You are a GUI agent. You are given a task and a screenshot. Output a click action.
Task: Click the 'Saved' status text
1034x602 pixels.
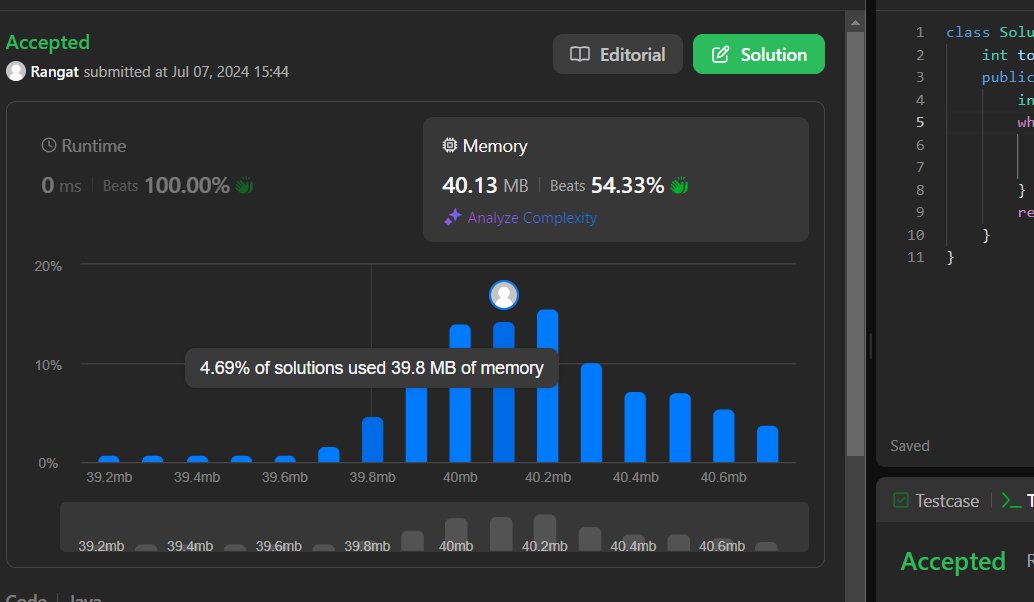tap(910, 446)
